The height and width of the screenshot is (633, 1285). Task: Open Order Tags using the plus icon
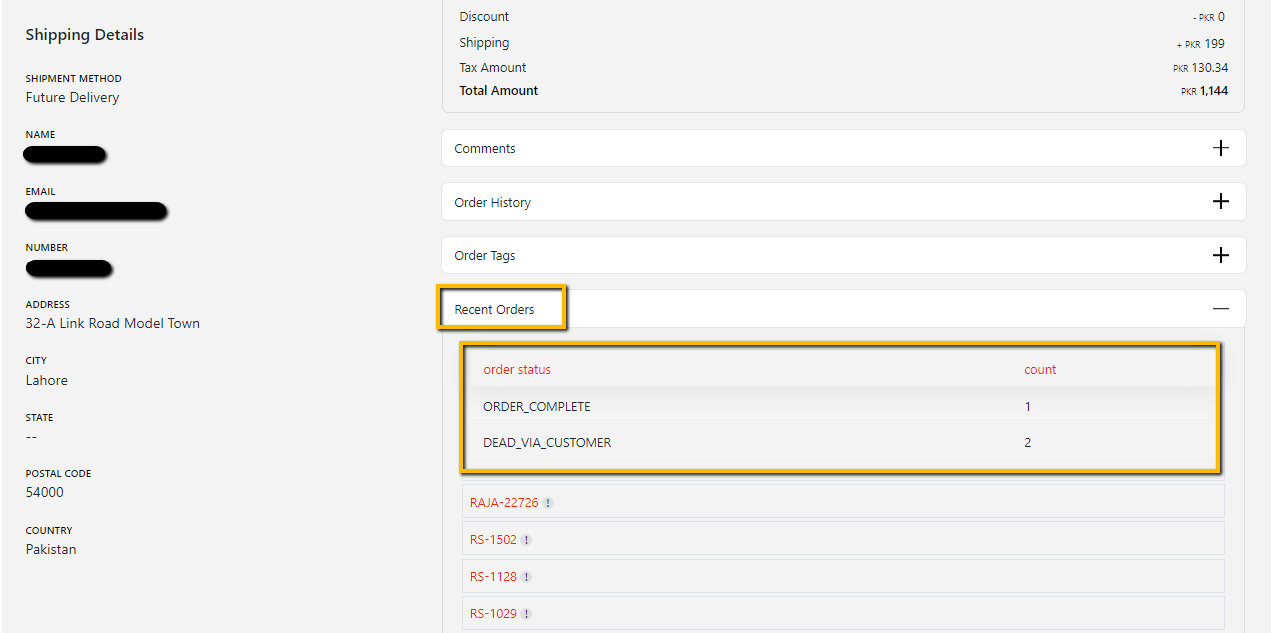point(1220,255)
